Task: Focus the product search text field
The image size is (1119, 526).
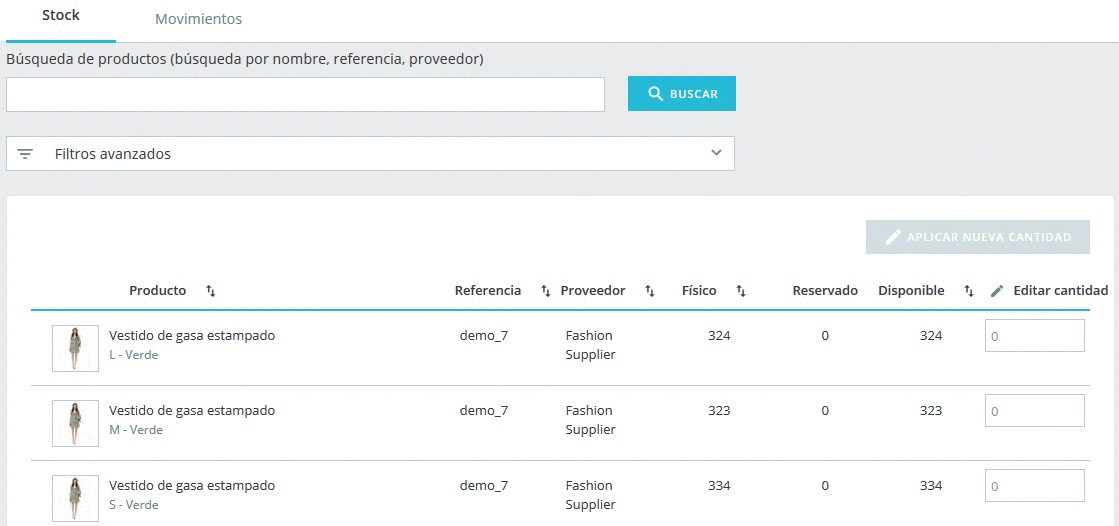Action: click(305, 94)
